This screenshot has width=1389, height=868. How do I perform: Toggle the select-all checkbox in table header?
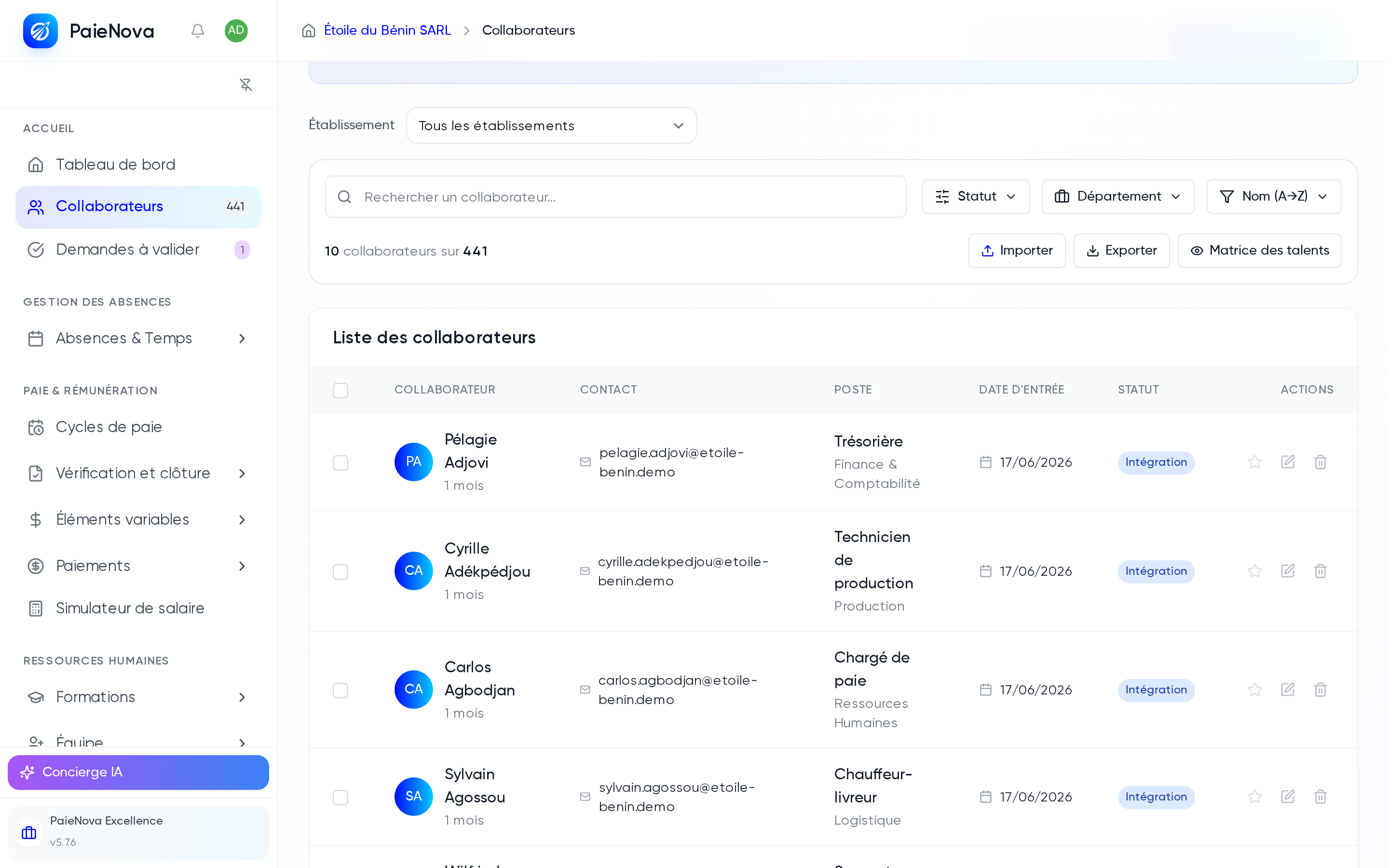[x=340, y=391]
